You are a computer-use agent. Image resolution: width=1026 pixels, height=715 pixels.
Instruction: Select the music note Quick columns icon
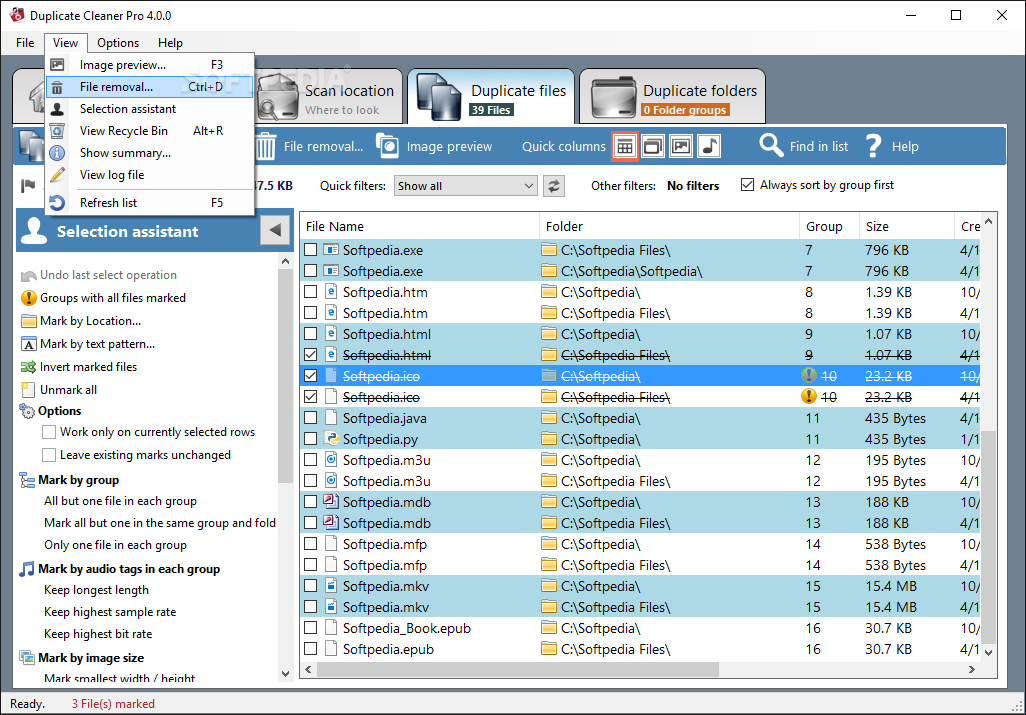coord(709,146)
